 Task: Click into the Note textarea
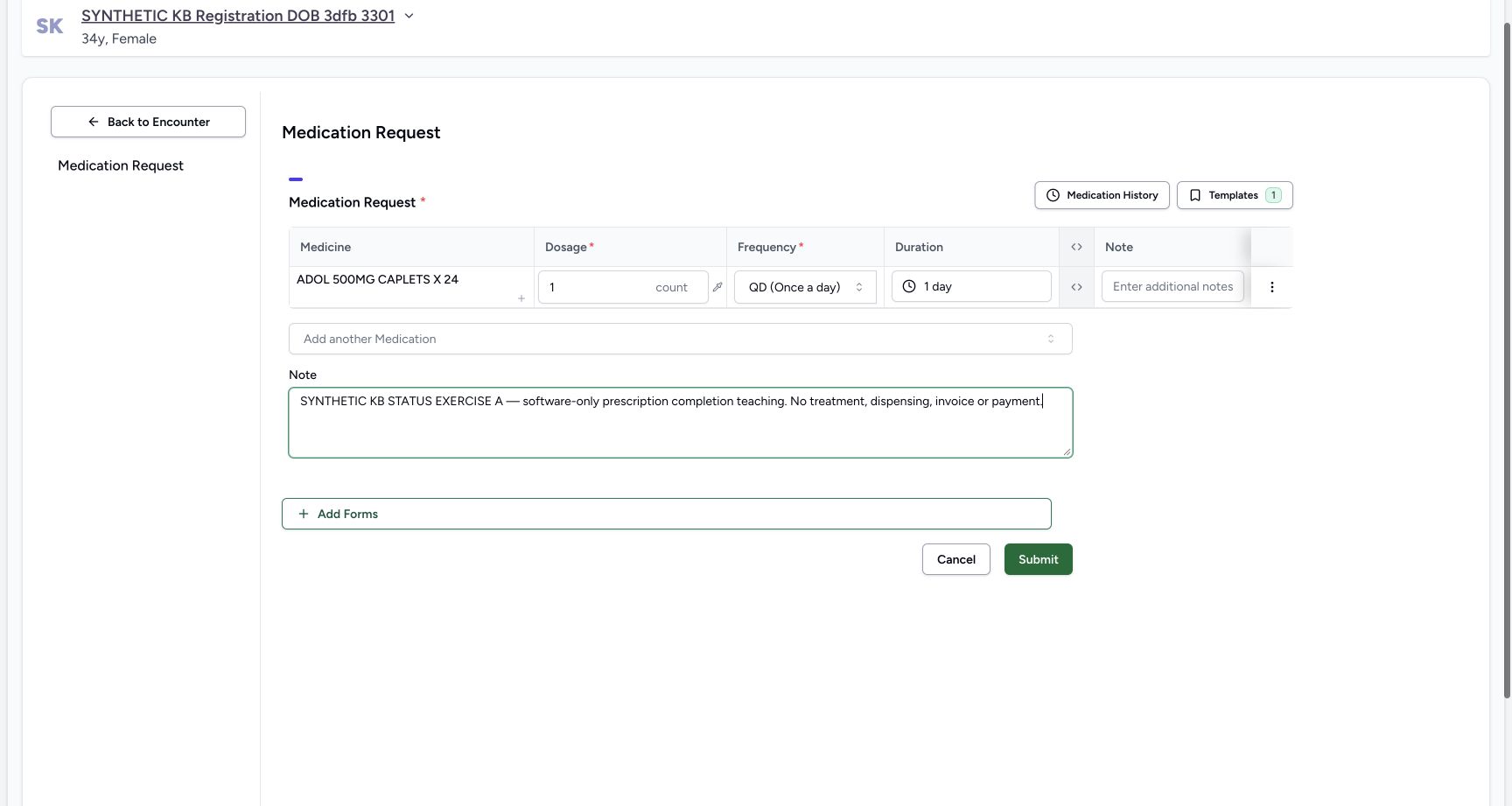[x=681, y=423]
